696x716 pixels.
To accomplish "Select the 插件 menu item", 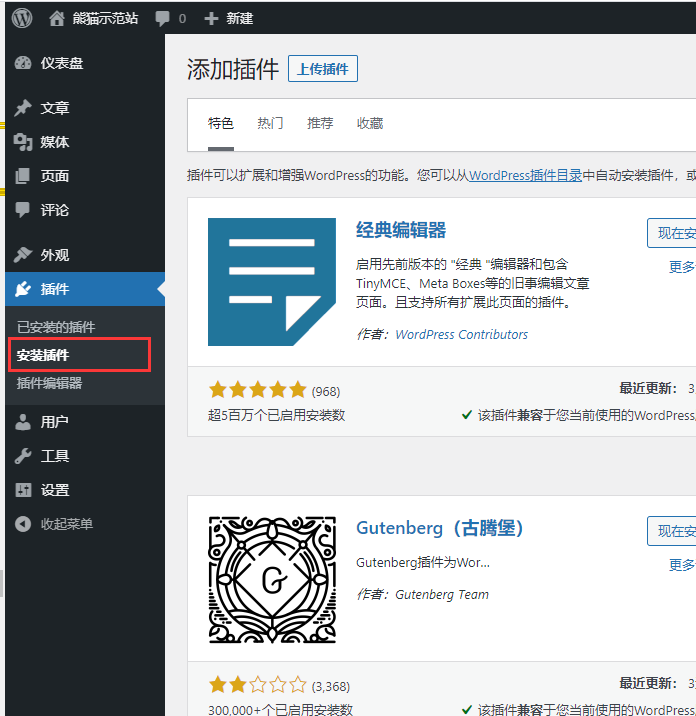I will pyautogui.click(x=85, y=289).
